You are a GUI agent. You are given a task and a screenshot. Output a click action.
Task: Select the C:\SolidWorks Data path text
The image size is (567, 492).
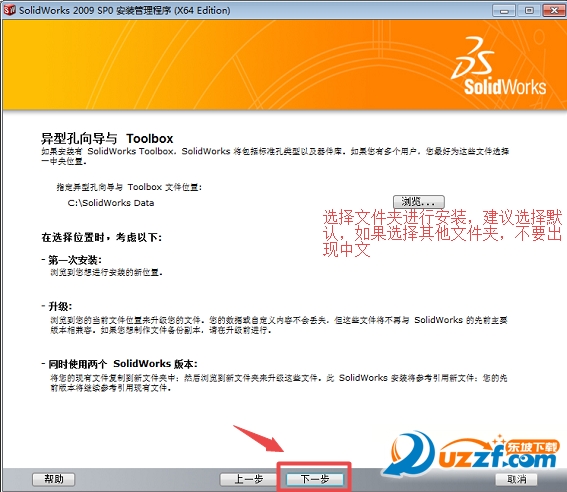point(111,203)
